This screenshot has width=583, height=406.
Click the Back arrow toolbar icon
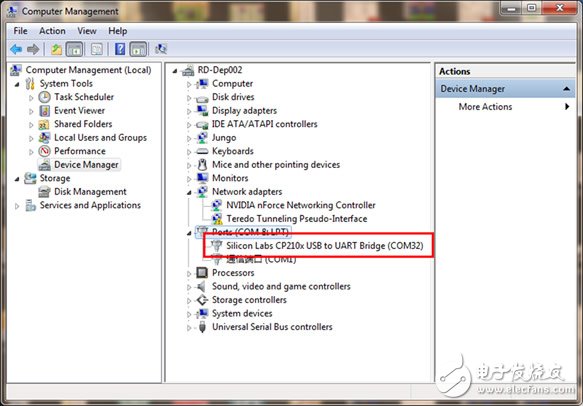pos(16,49)
